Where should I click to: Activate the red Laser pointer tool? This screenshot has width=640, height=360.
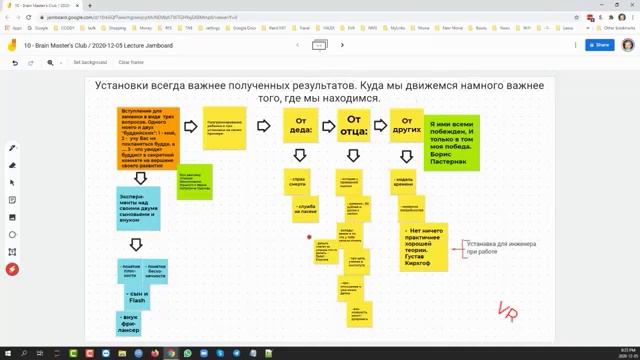coord(12,269)
